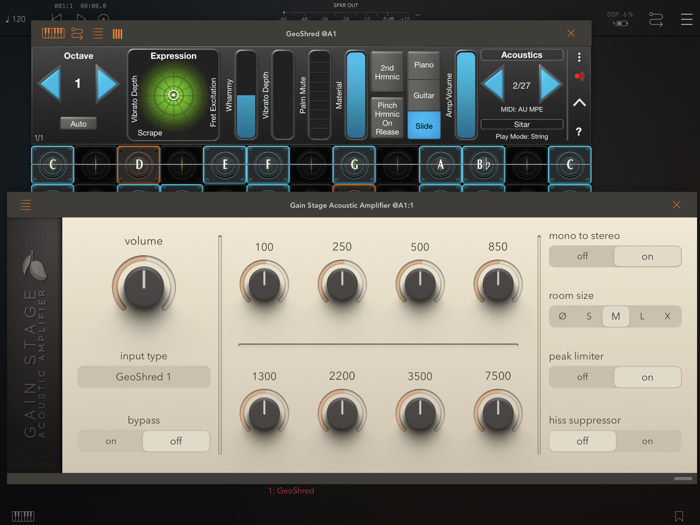Open the host hamburger menu
Image resolution: width=700 pixels, height=525 pixels.
click(x=686, y=19)
